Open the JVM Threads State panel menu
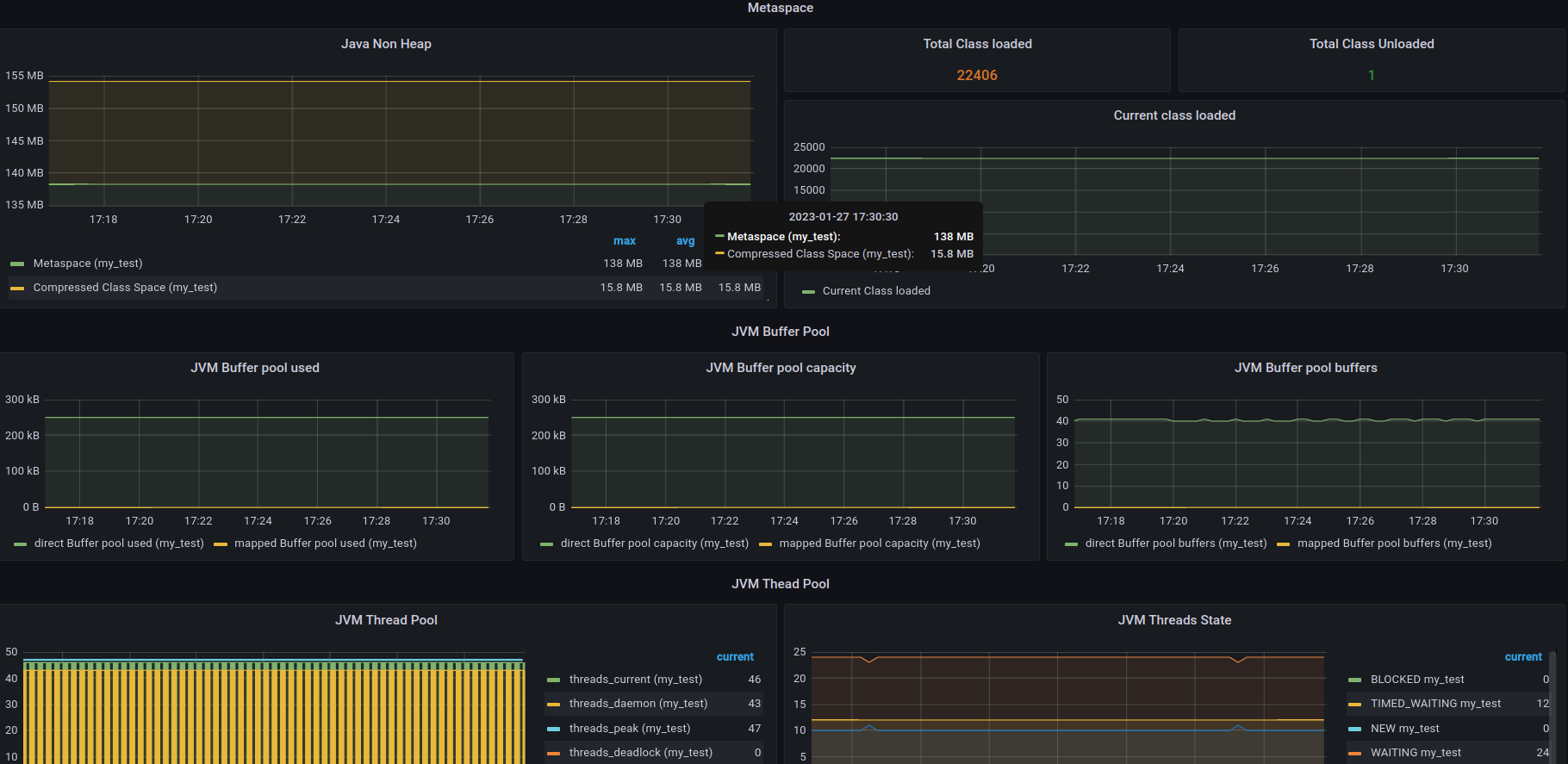Screen dimensions: 1568x764 1174,620
